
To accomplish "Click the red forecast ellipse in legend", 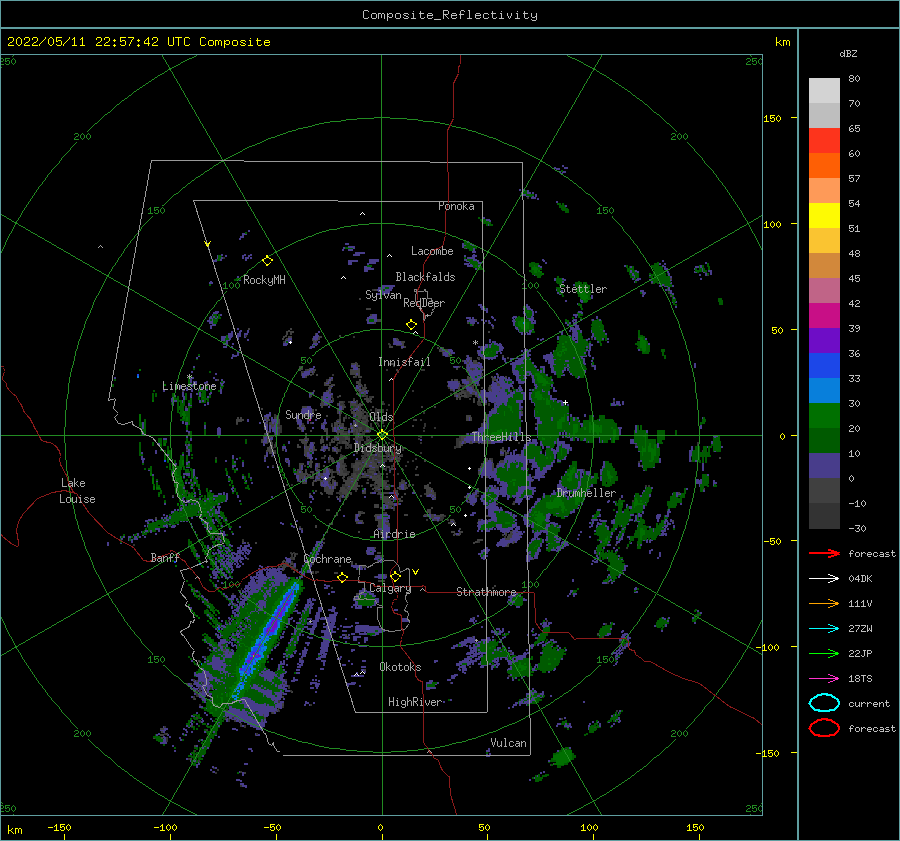I will tap(824, 728).
